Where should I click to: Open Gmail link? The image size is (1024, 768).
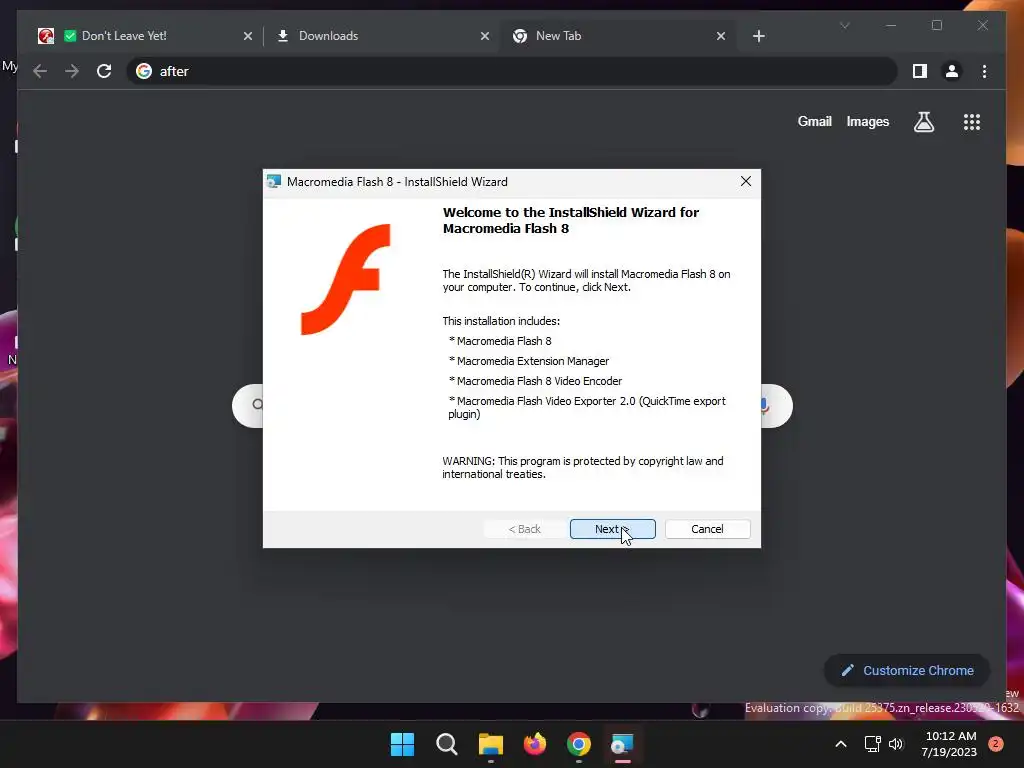(x=814, y=121)
